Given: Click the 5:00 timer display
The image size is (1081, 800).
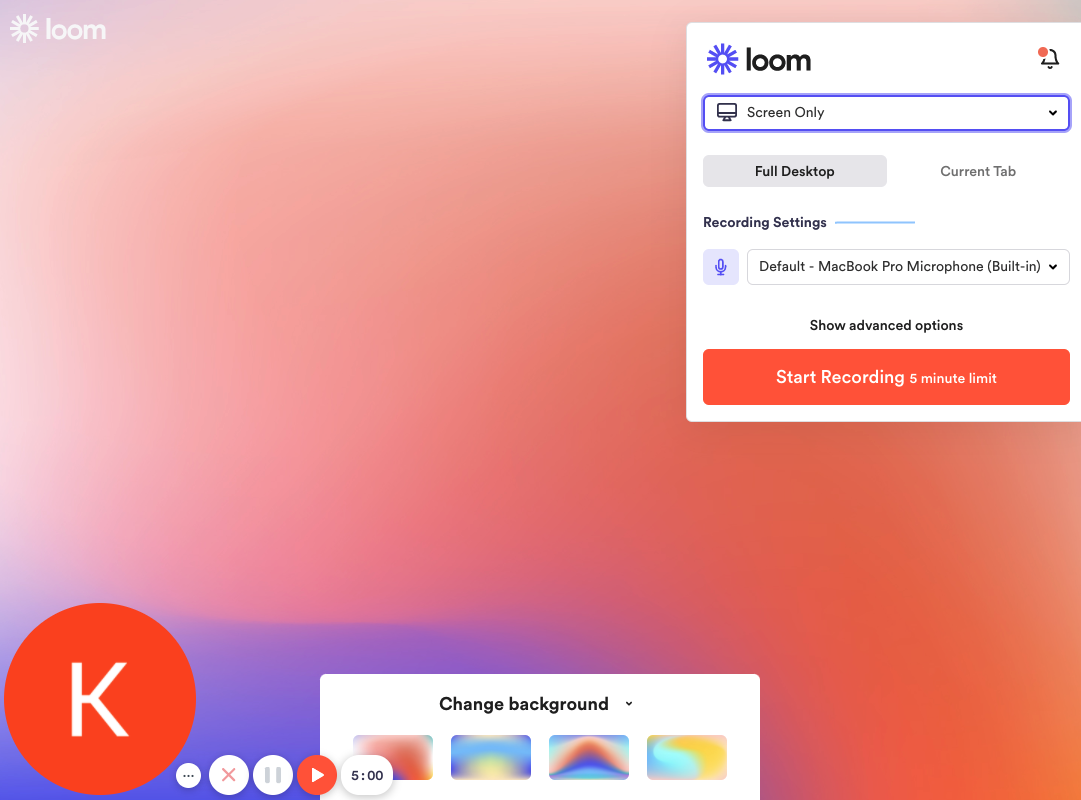Looking at the screenshot, I should (x=367, y=775).
